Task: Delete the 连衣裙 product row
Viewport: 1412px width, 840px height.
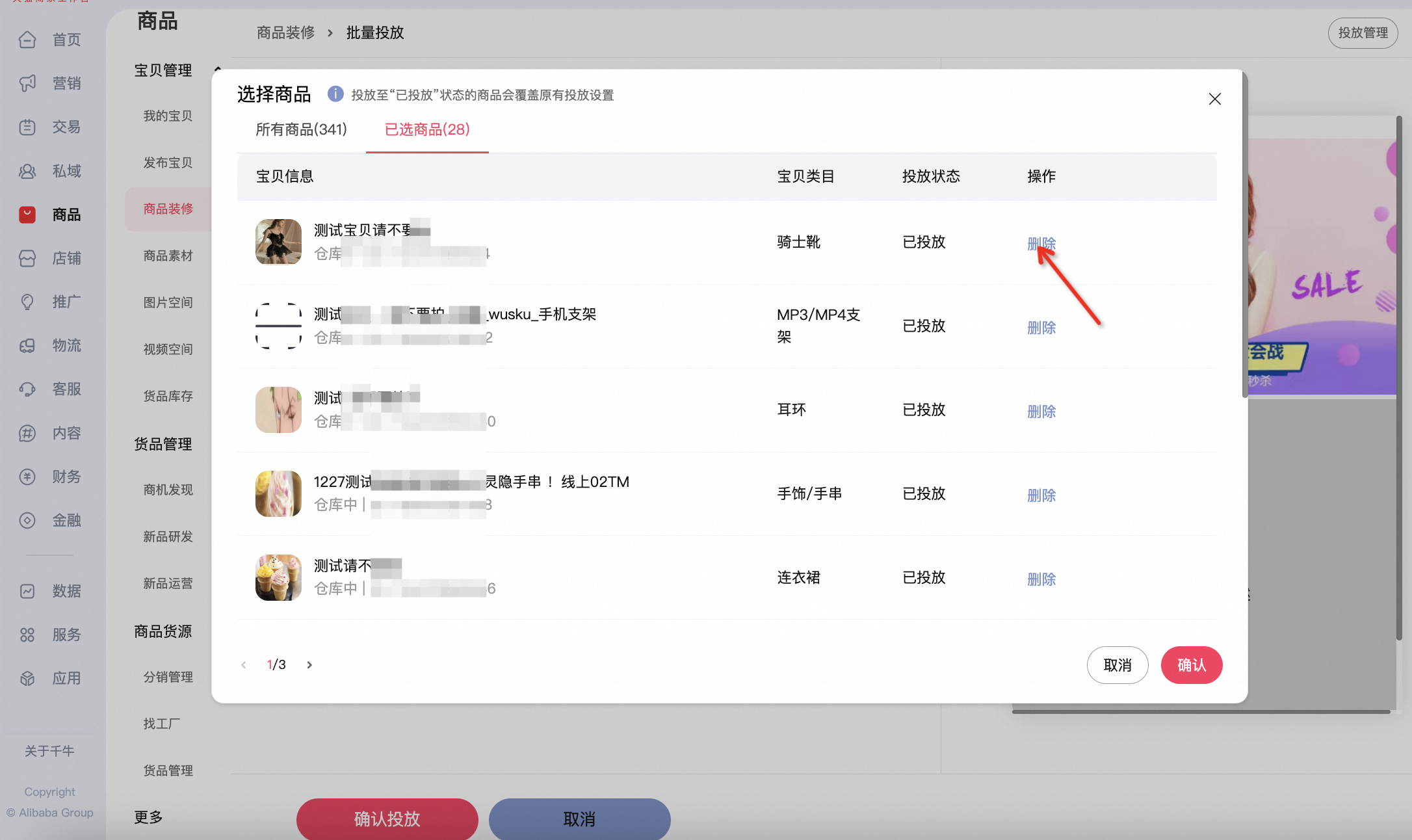Action: (x=1041, y=579)
